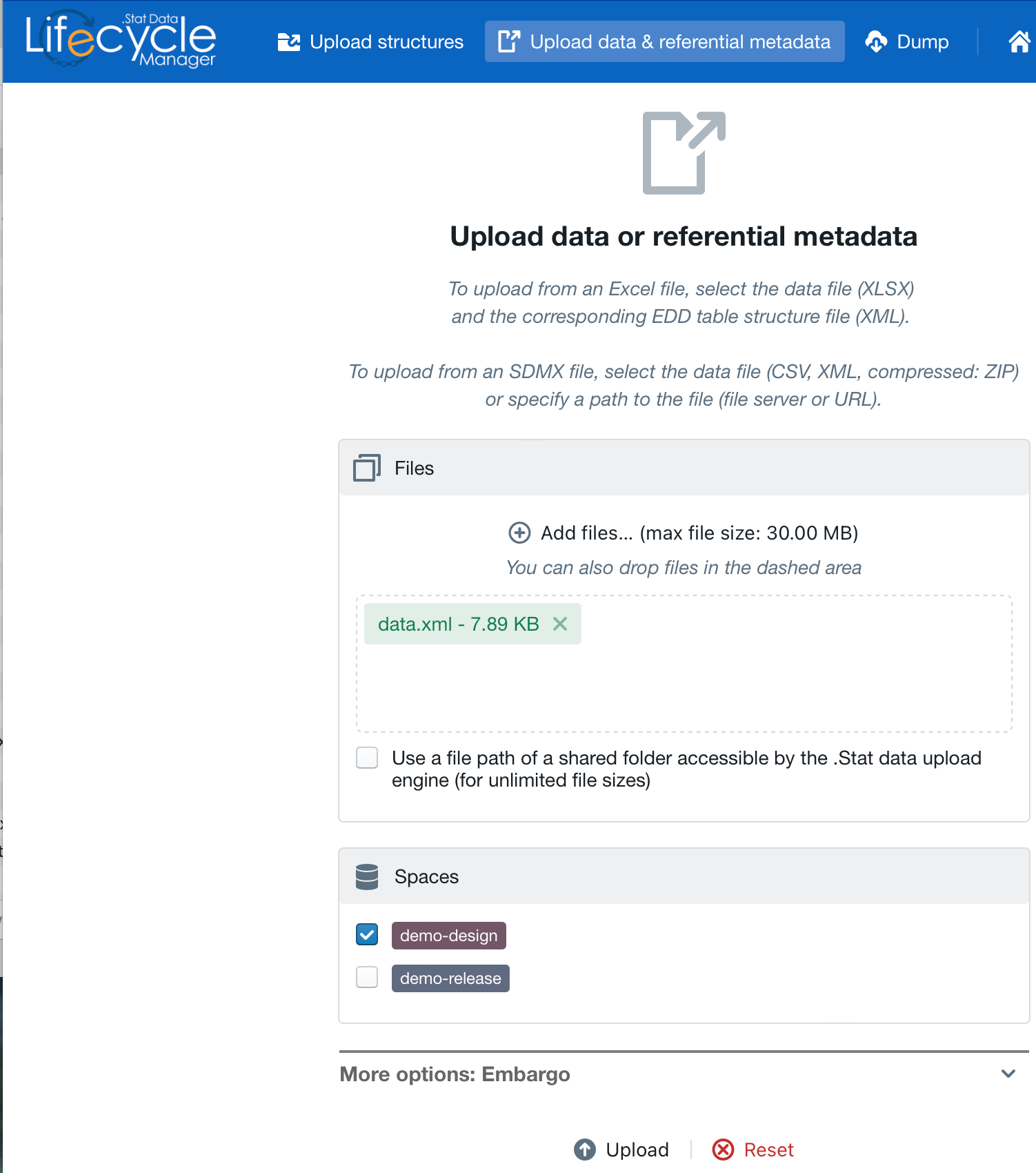The image size is (1036, 1173).
Task: Check the demo-release space checkbox
Action: pyautogui.click(x=367, y=978)
